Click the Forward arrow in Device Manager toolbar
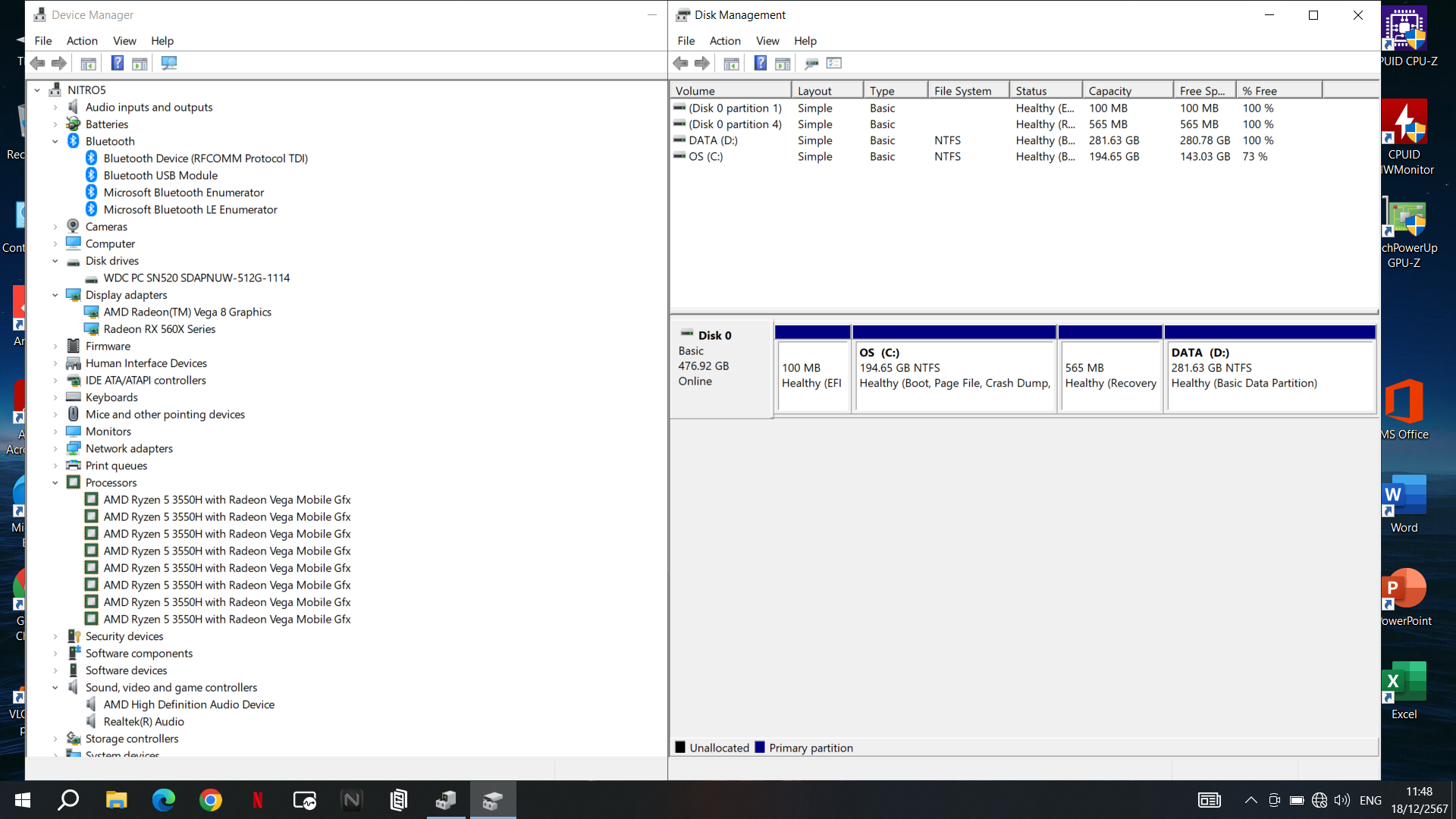This screenshot has width=1456, height=819. pyautogui.click(x=59, y=64)
